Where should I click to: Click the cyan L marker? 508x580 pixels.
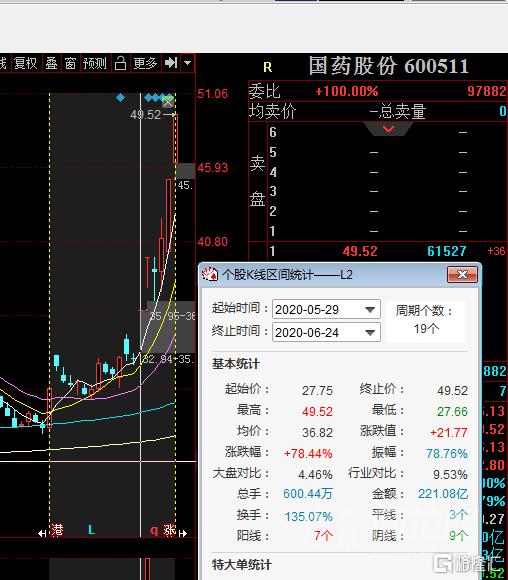pyautogui.click(x=91, y=530)
